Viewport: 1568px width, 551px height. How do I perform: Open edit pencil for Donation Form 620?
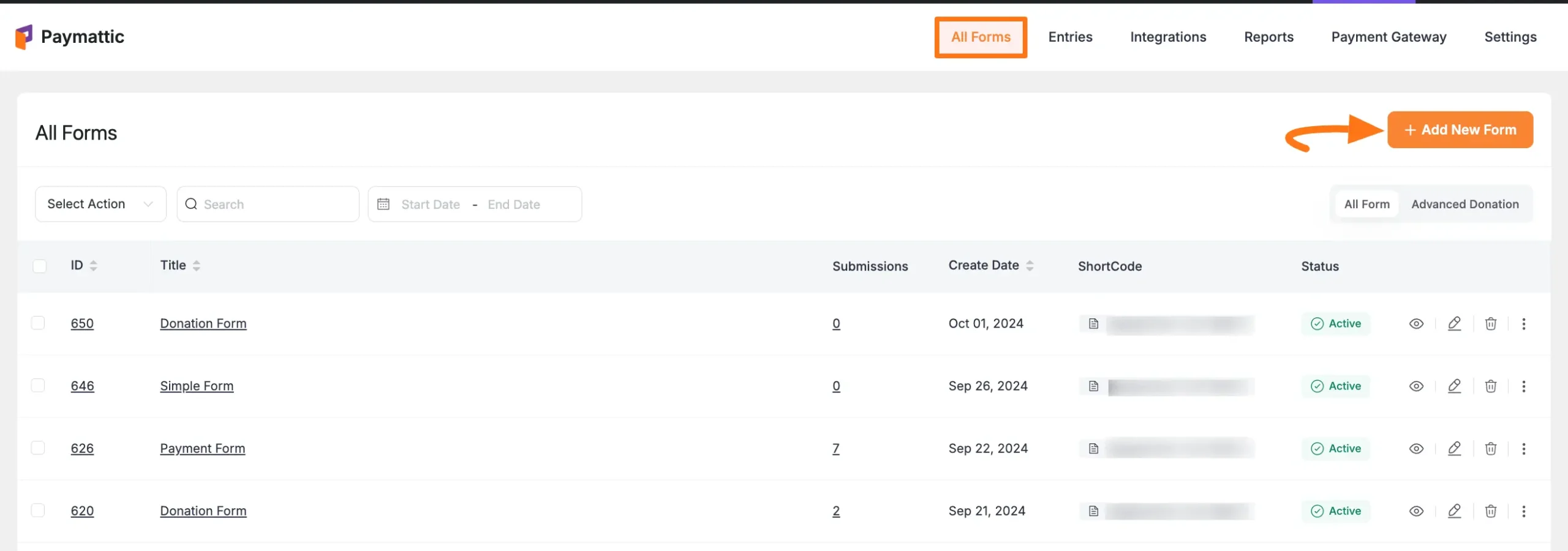click(x=1454, y=511)
